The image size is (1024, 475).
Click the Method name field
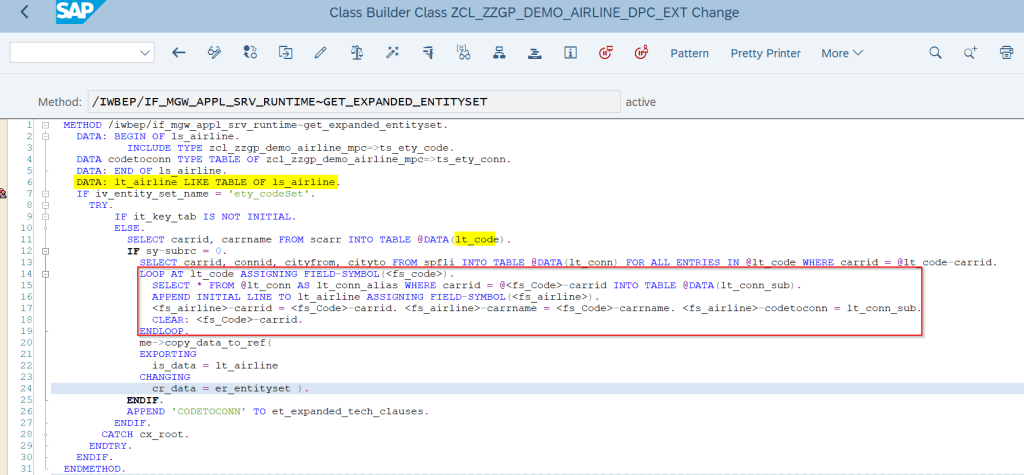(x=352, y=102)
